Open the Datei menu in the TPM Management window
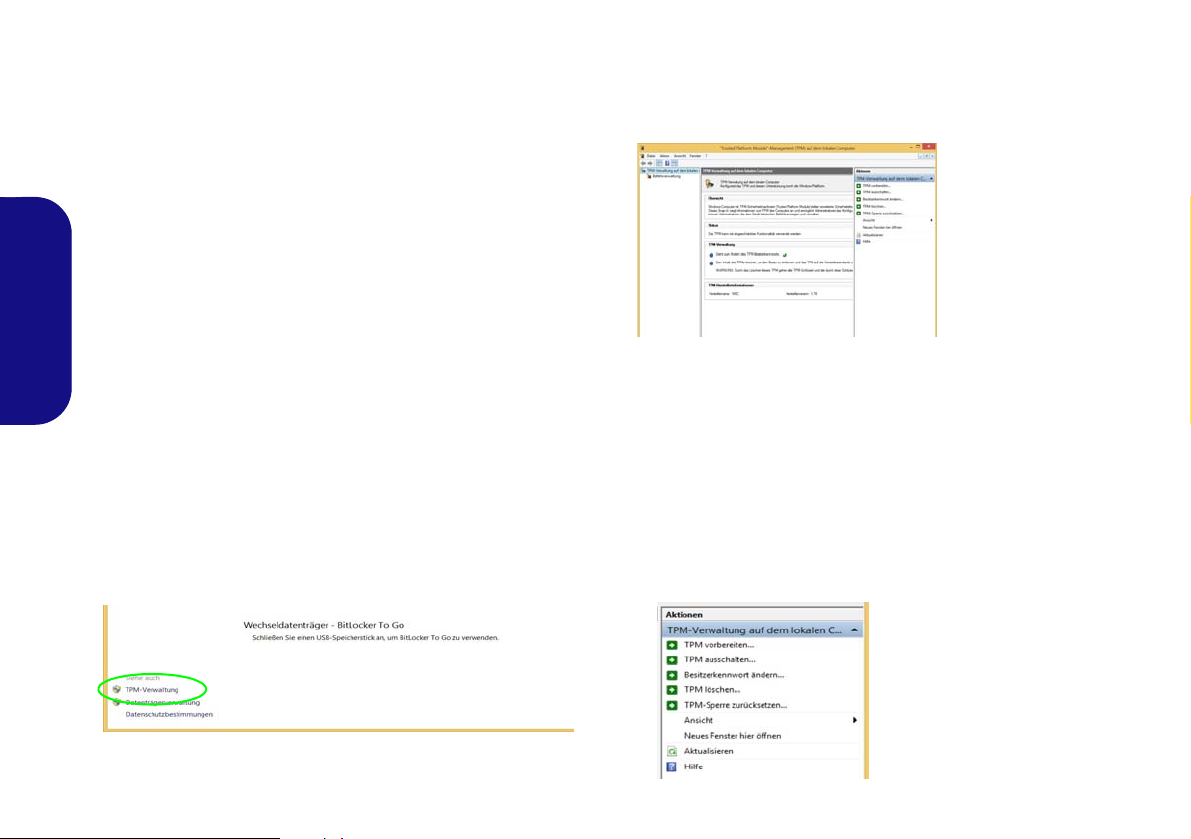1191x839 pixels. (651, 156)
